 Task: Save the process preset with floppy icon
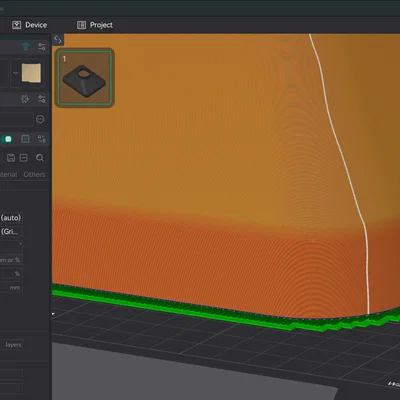tap(11, 158)
